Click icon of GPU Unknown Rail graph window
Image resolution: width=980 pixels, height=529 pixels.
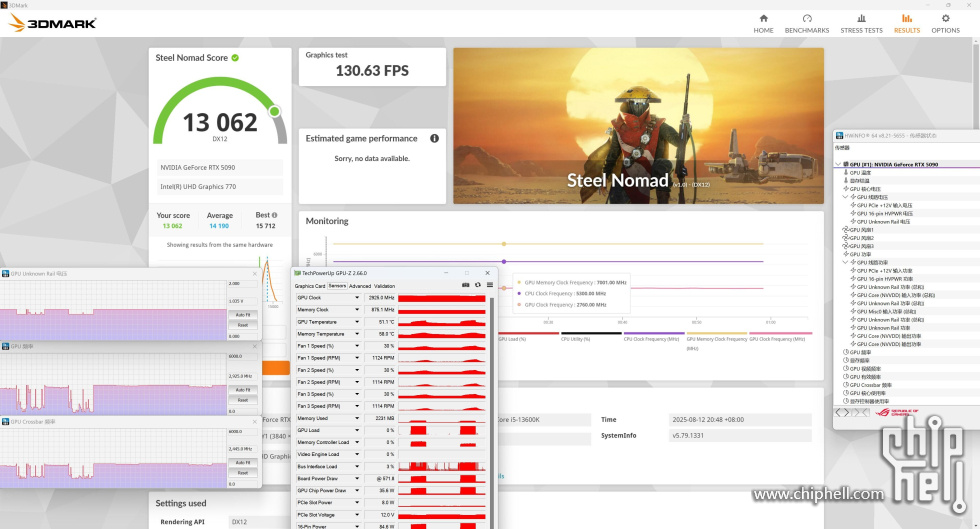(x=6, y=274)
